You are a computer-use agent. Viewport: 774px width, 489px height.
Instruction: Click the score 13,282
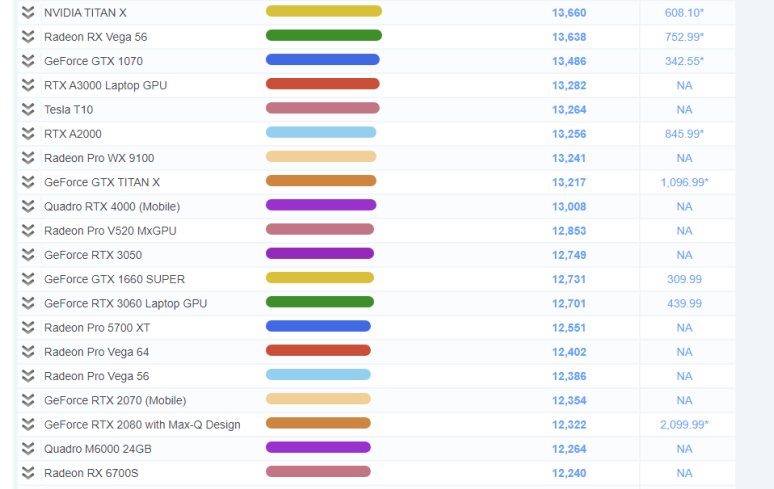pyautogui.click(x=569, y=85)
